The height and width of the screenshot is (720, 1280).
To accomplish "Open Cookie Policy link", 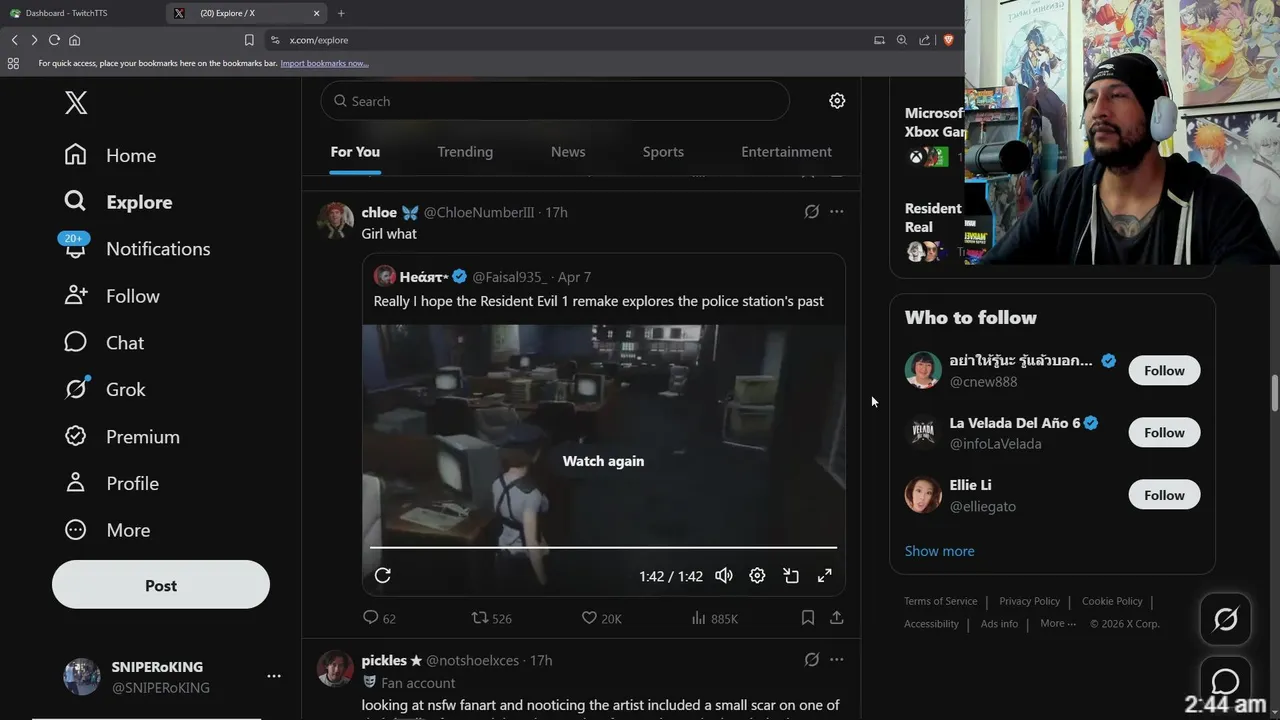I will [1112, 601].
